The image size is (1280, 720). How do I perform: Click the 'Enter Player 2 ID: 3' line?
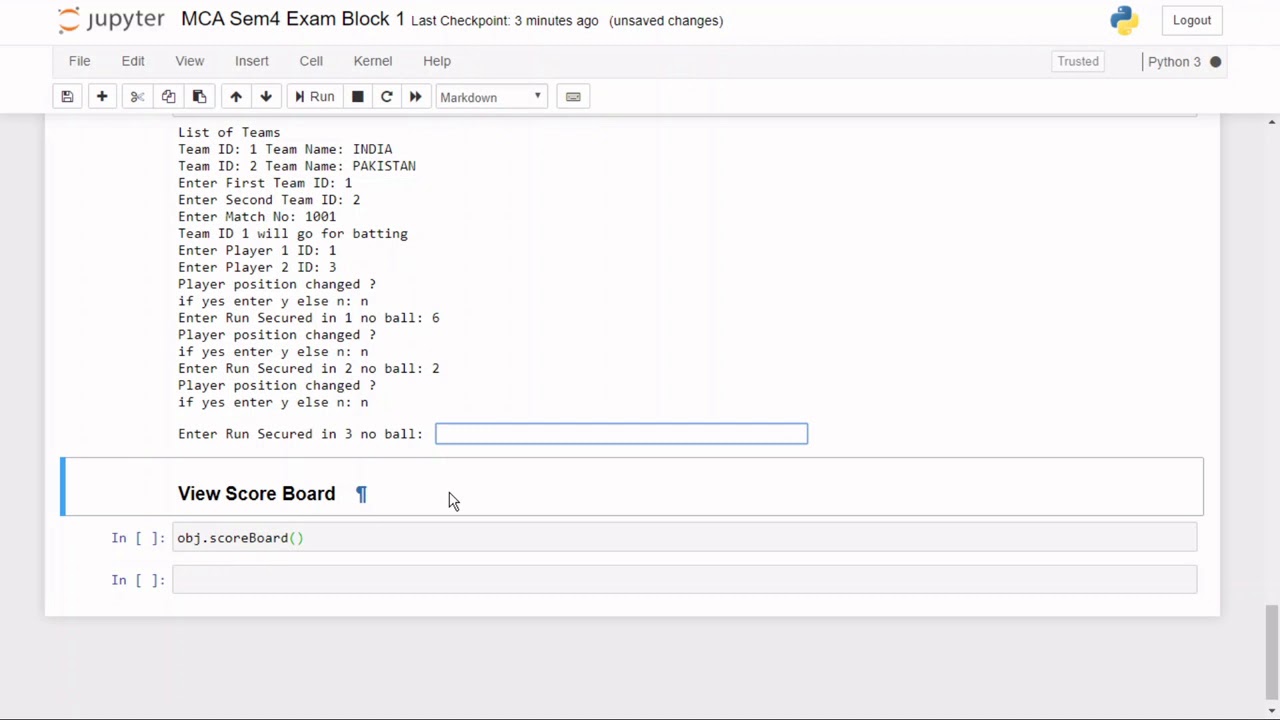coord(257,267)
